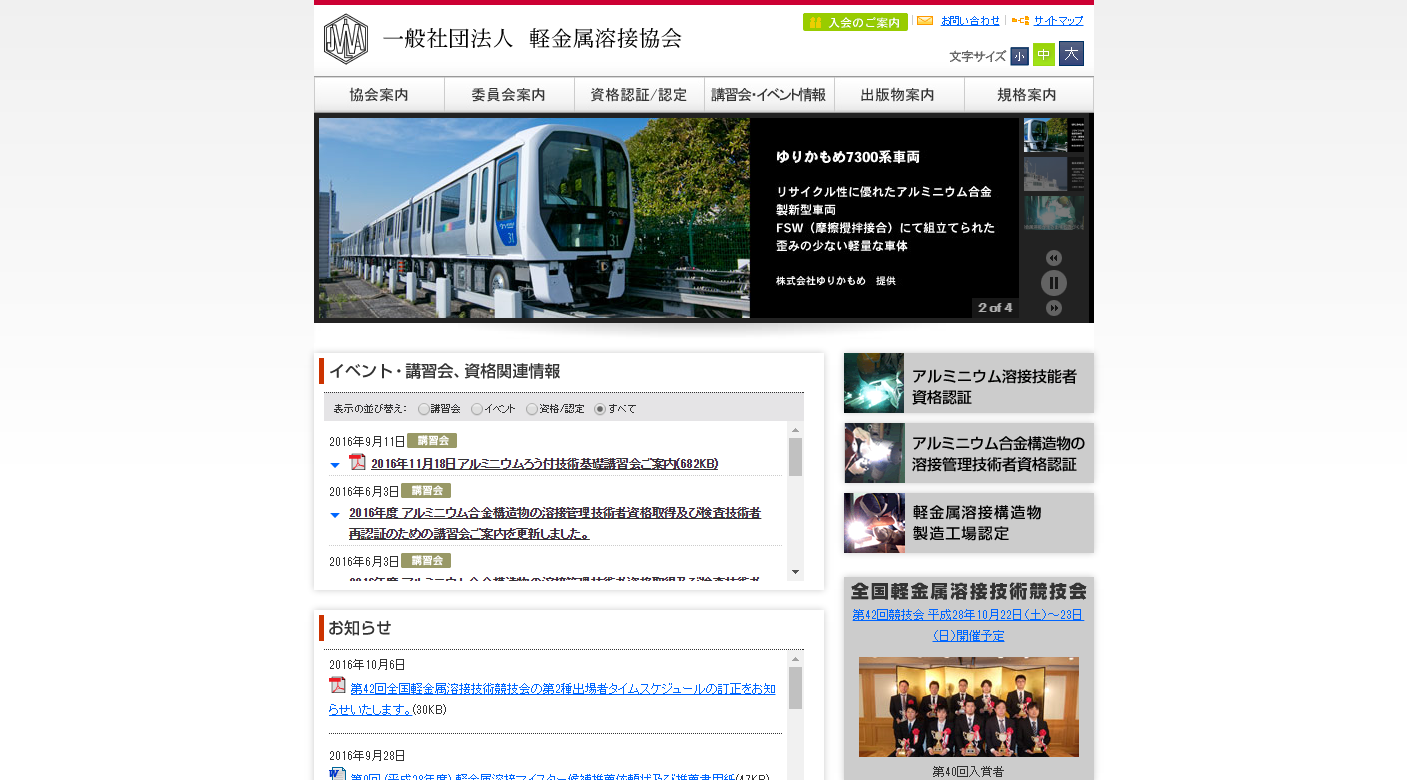Open the 入会のご案内 membership button

(855, 22)
